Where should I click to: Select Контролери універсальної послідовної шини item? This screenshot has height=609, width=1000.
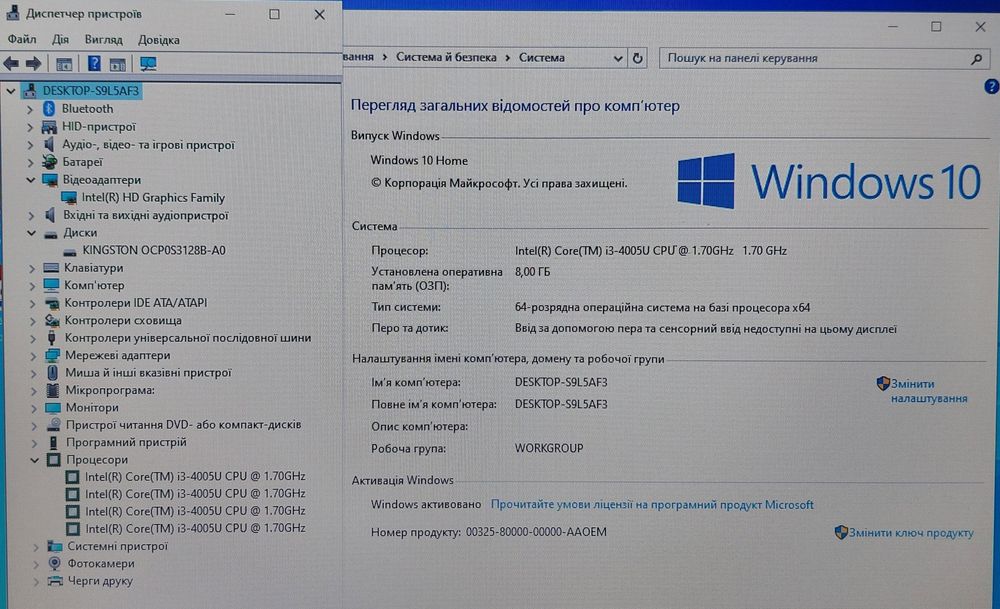click(x=188, y=338)
